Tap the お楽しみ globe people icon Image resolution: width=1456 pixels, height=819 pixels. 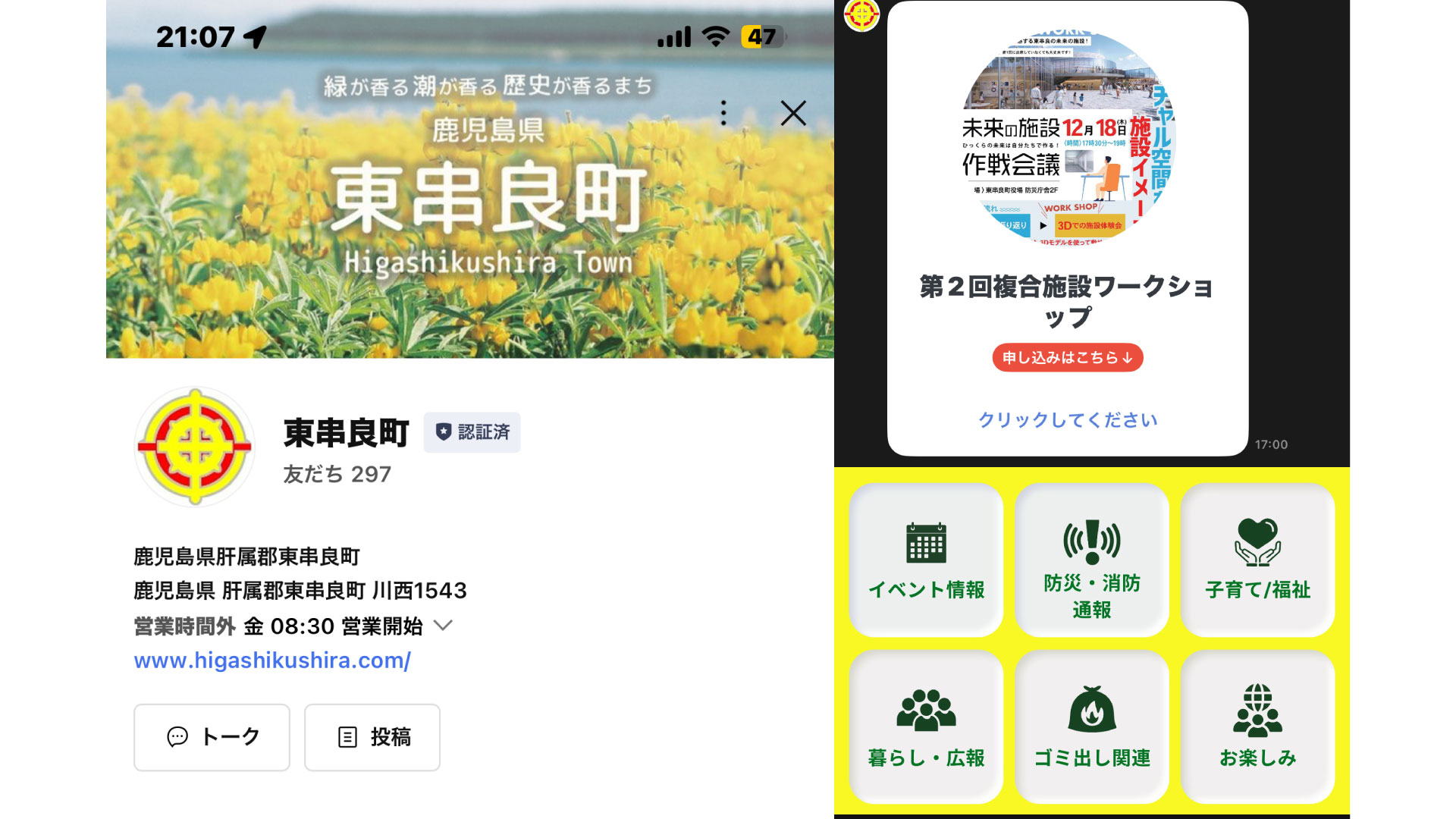(1257, 710)
